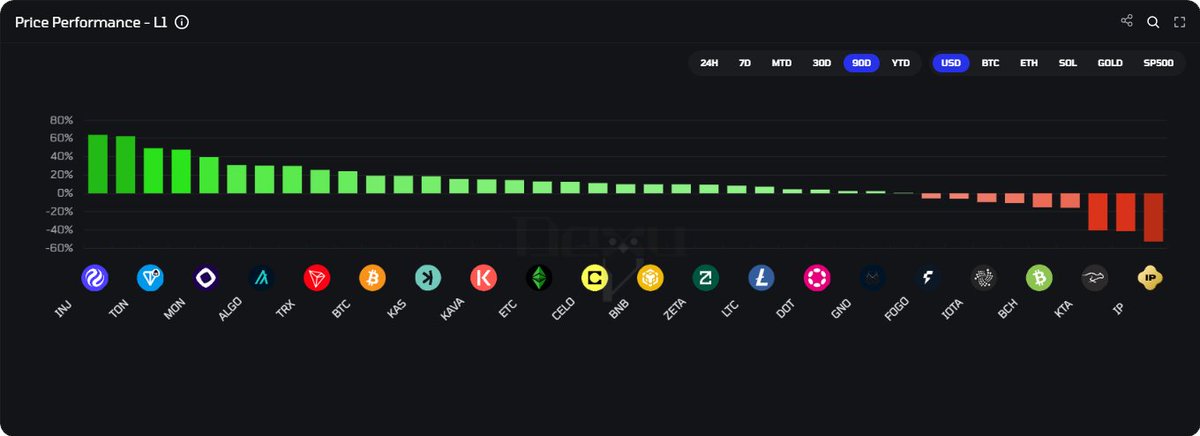Open the share icon in the chart header

click(1127, 21)
